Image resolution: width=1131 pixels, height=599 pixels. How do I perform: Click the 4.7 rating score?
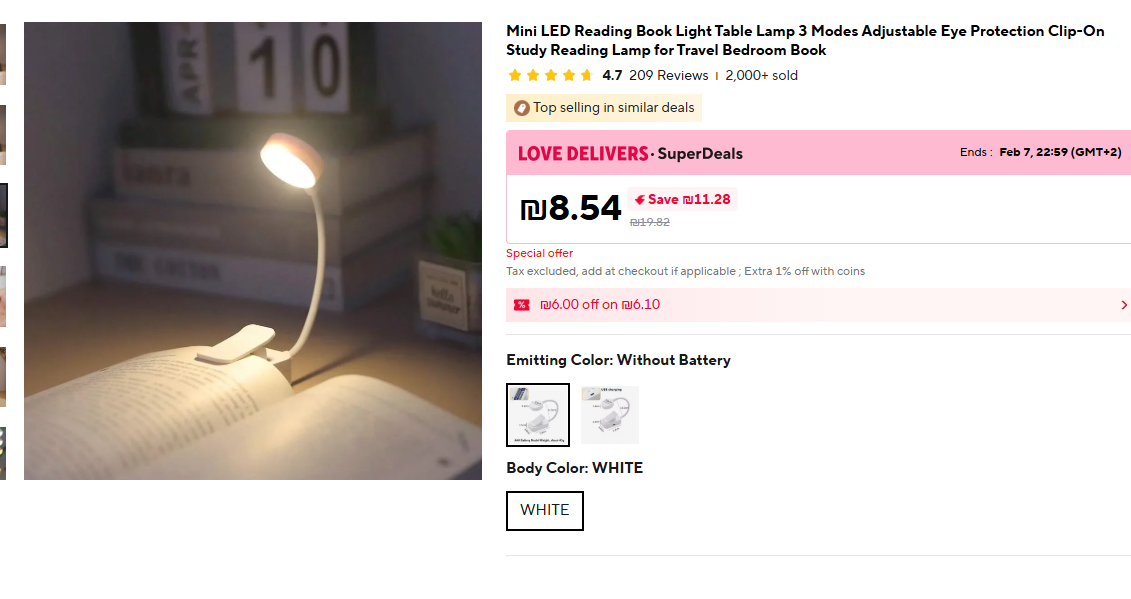coord(612,75)
